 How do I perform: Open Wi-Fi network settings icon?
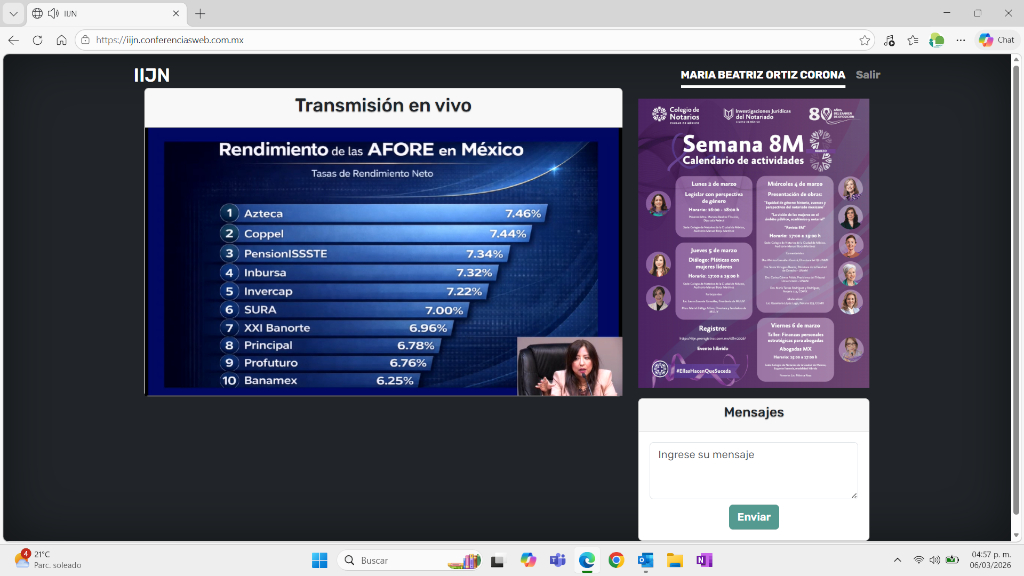pos(918,560)
